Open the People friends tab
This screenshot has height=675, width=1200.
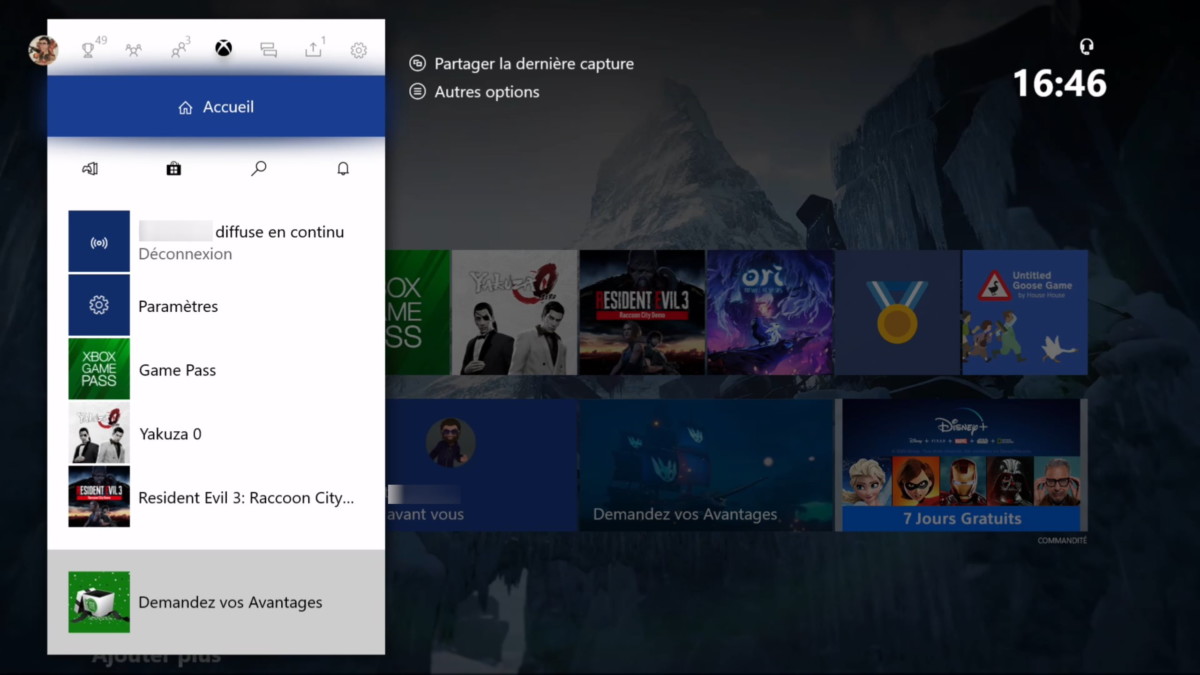180,48
